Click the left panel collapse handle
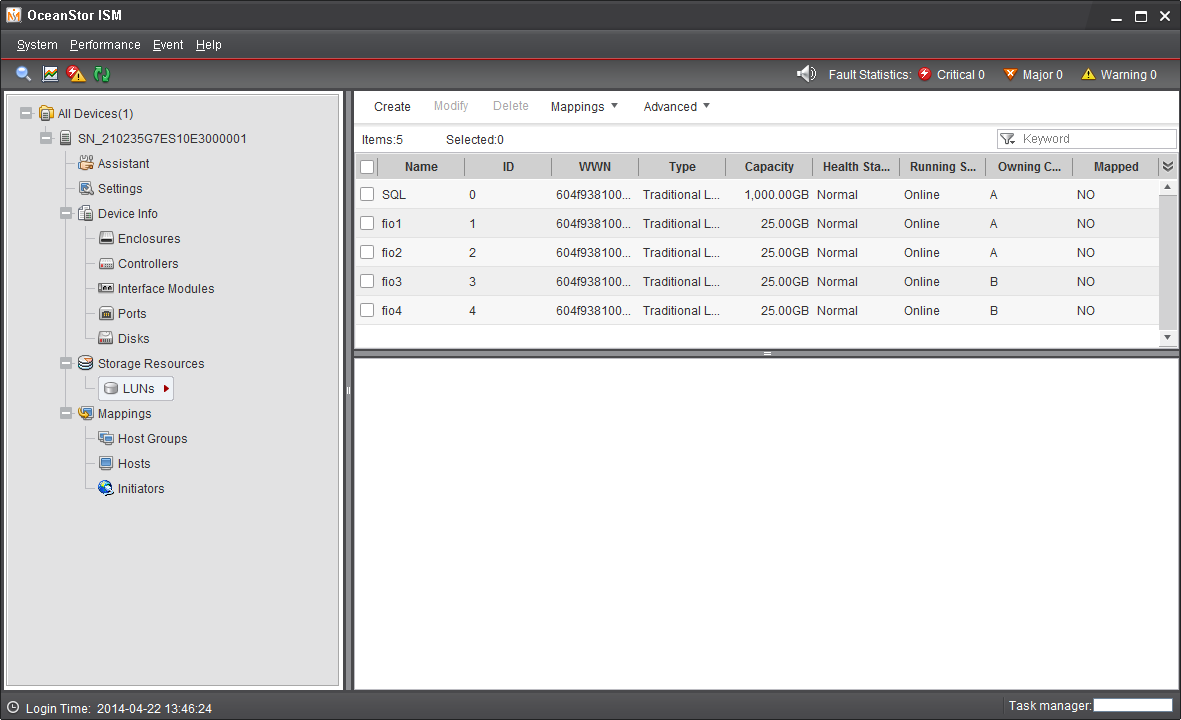The width and height of the screenshot is (1181, 720). click(348, 390)
